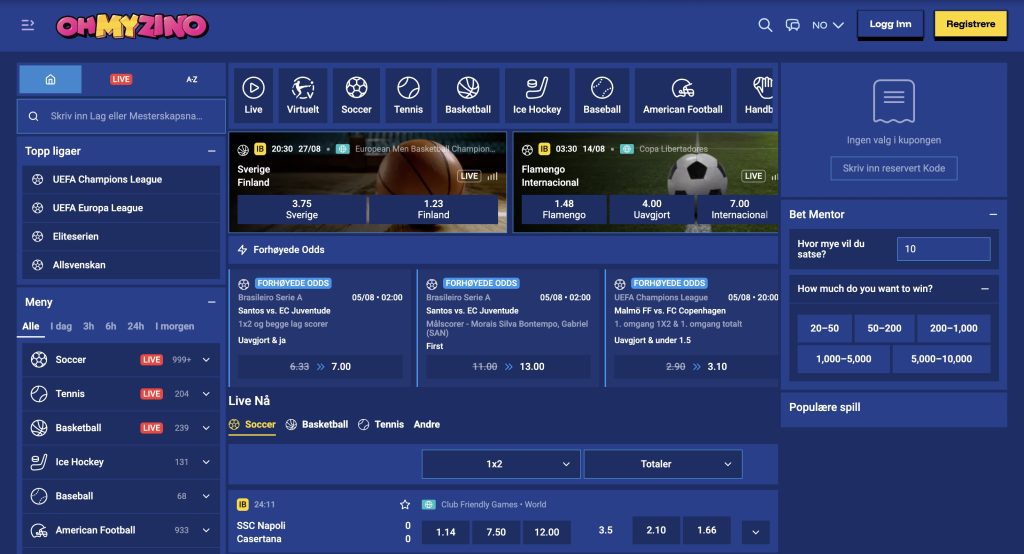
Task: Select the home tab in sidebar
Action: (x=50, y=79)
